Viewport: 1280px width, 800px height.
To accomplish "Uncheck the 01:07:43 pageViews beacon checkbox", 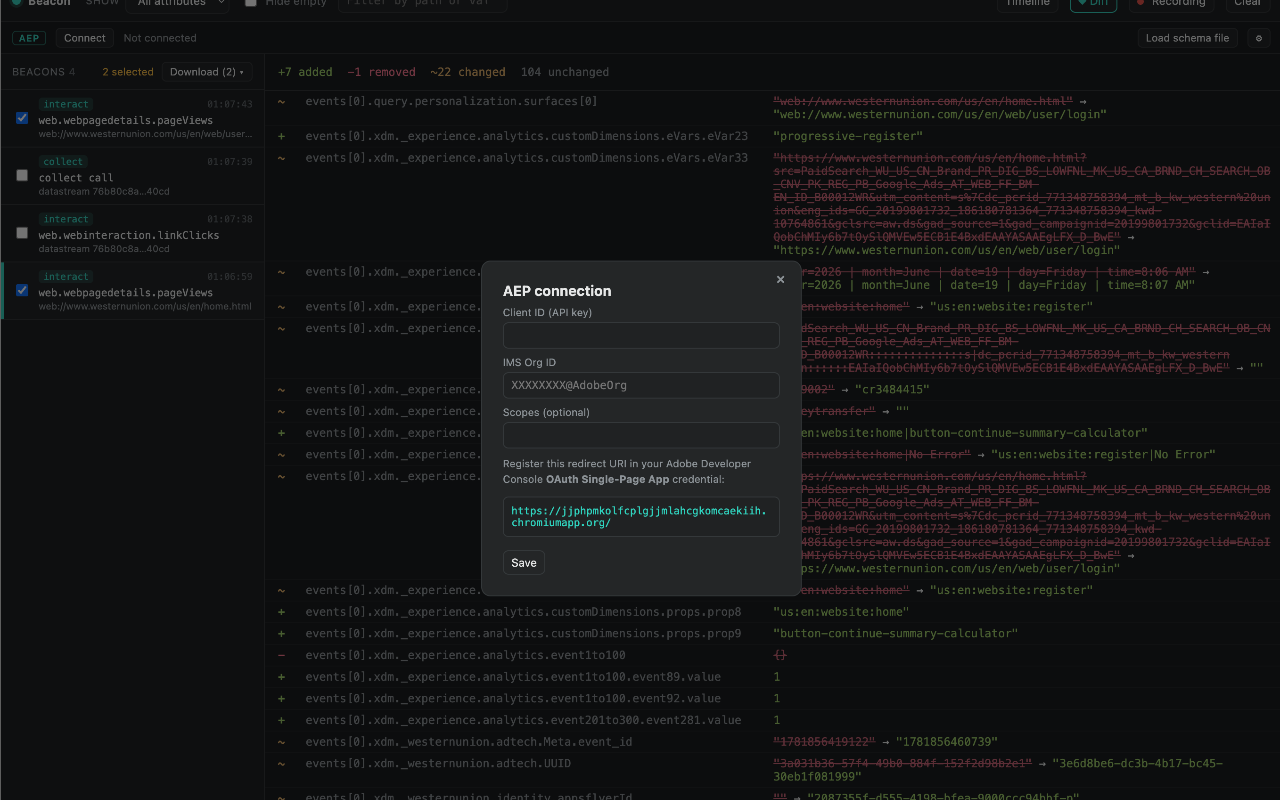I will 22,118.
